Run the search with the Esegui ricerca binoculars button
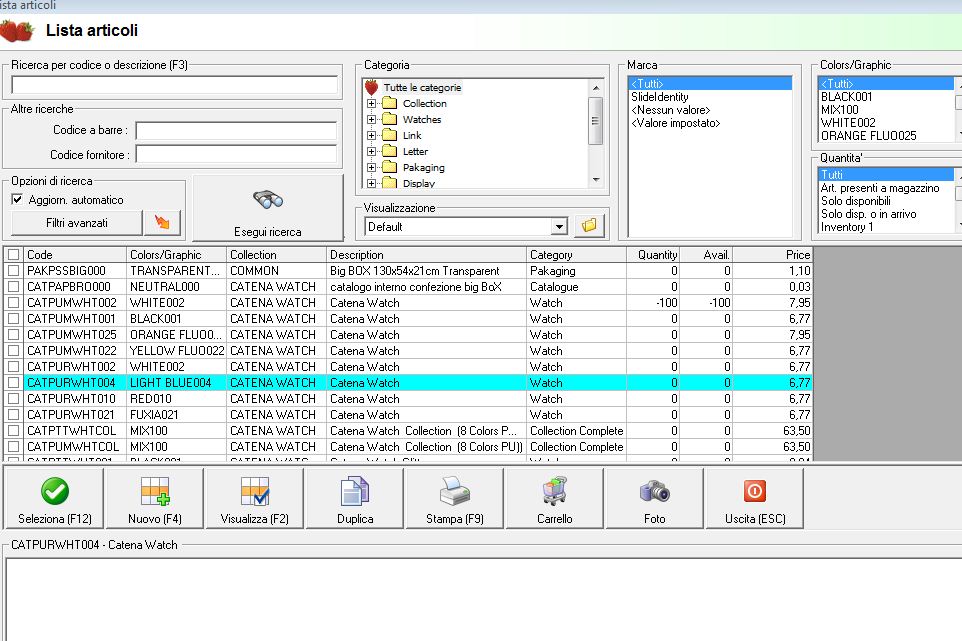Viewport: 962px width, 641px height. tap(268, 208)
